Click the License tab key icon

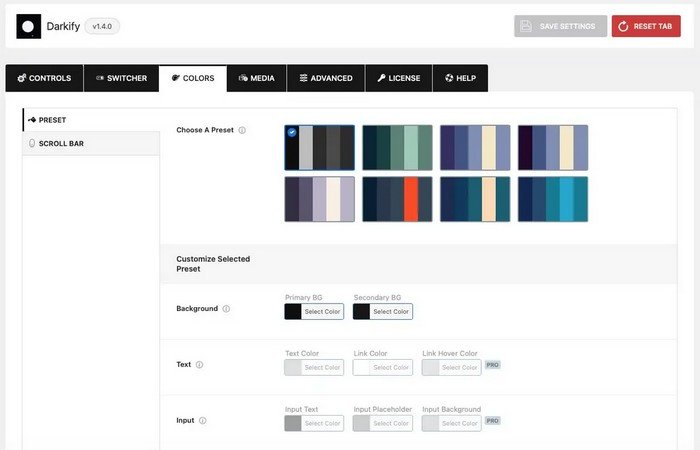click(x=381, y=78)
